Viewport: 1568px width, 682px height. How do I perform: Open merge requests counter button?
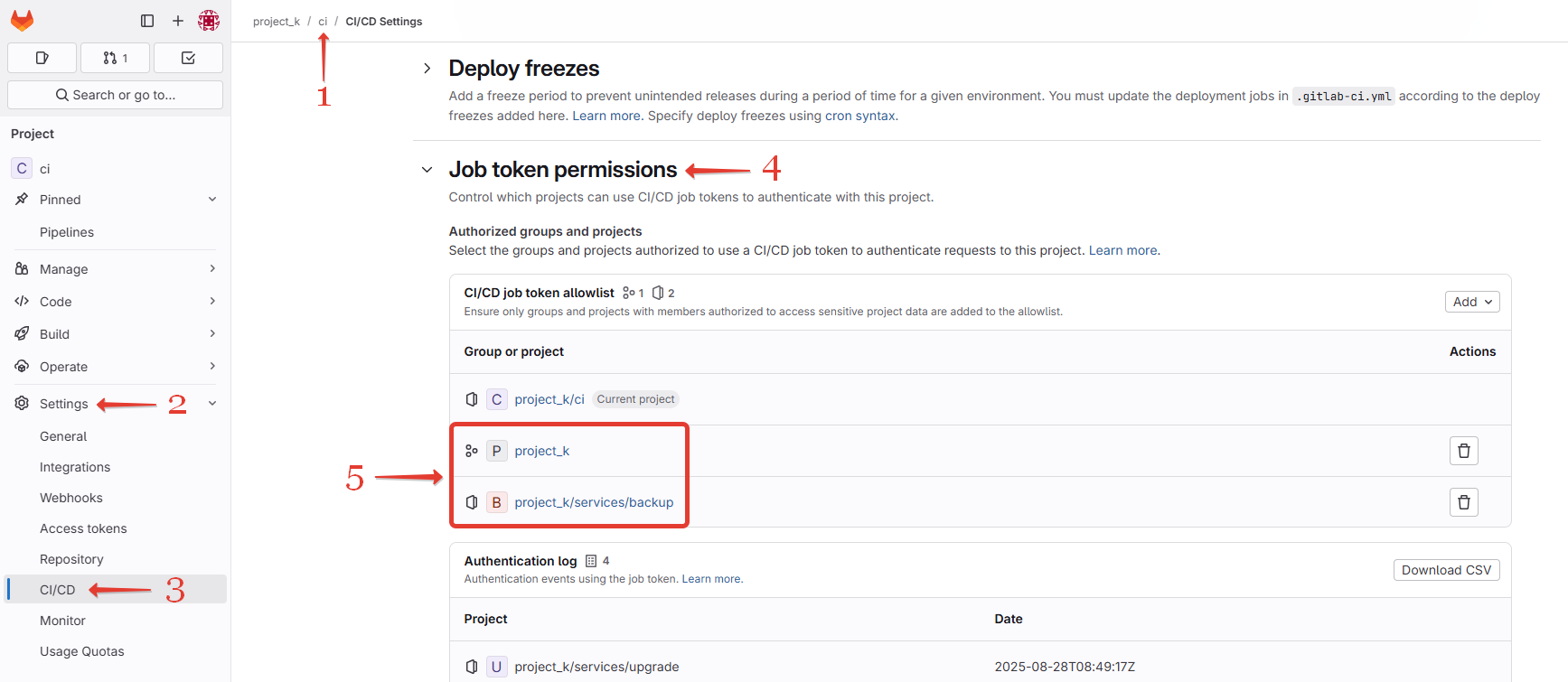[x=115, y=58]
